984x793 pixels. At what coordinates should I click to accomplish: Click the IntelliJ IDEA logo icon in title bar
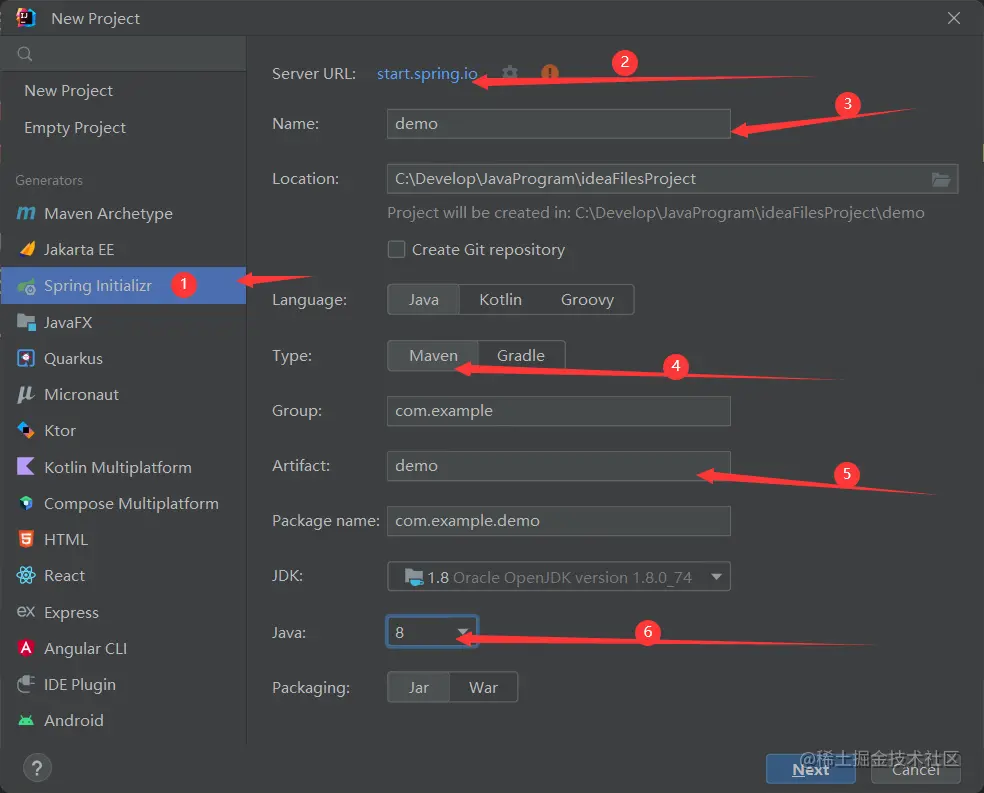tap(26, 18)
